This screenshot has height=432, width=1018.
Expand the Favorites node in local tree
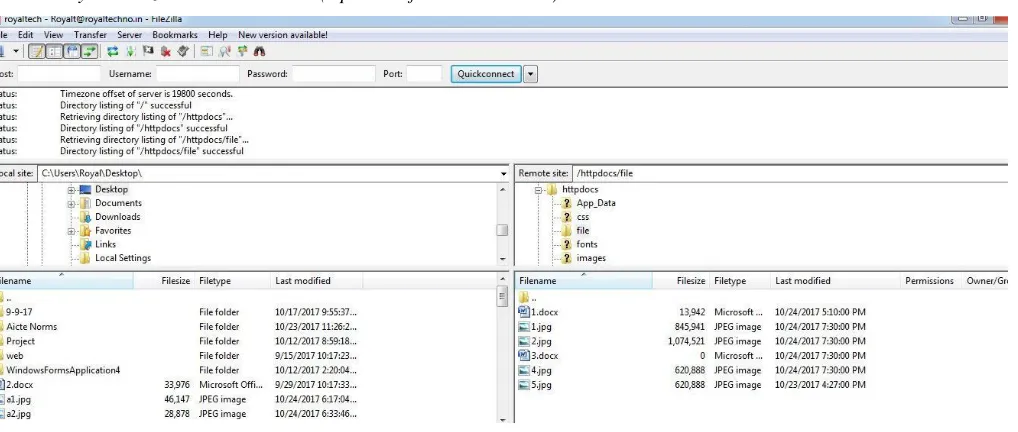[71, 231]
